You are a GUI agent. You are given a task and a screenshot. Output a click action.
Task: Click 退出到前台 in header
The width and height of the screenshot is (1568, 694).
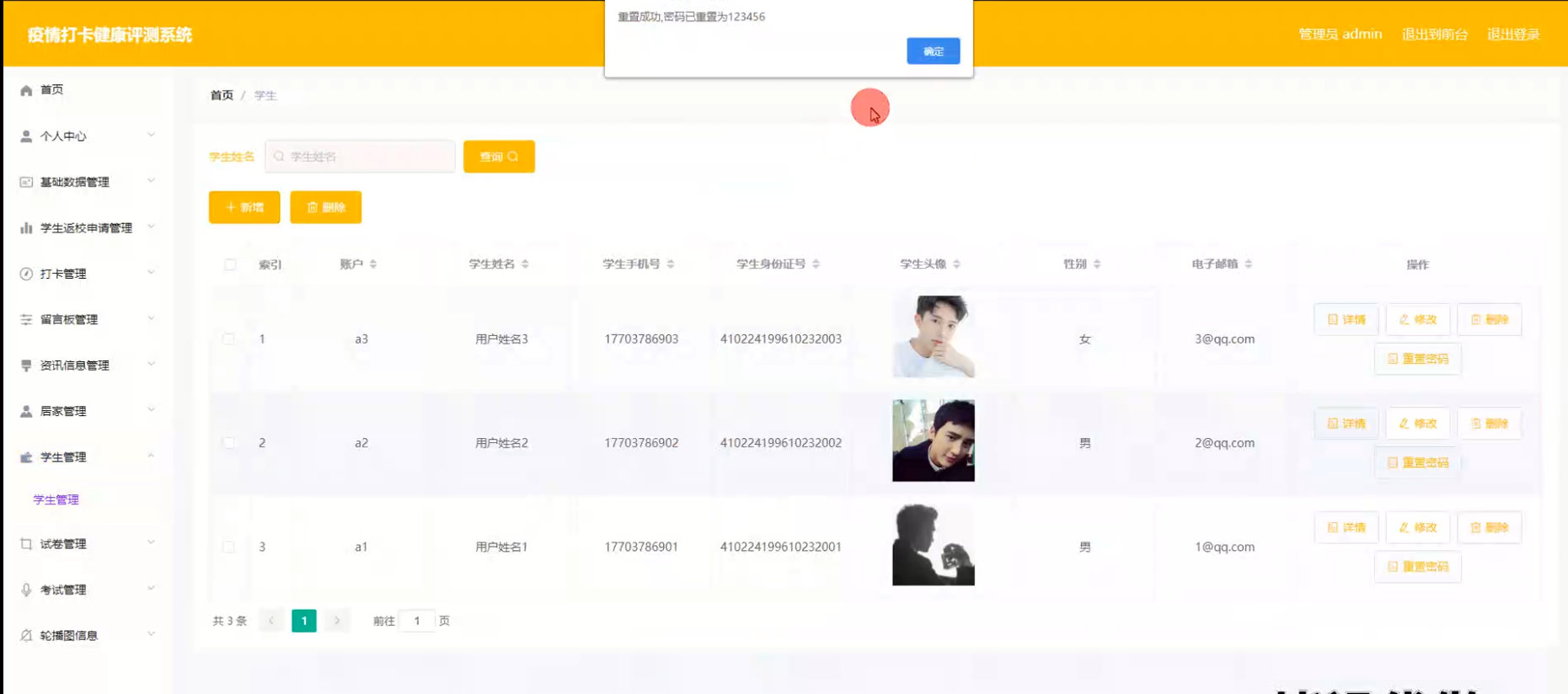click(1435, 35)
